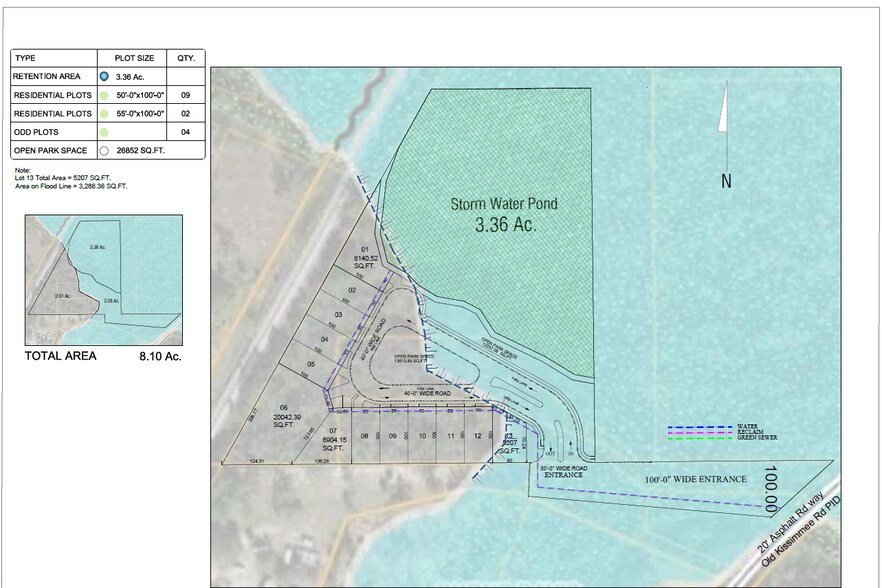The image size is (882, 588).
Task: Select lot 09 in the bottom row
Action: pos(393,436)
